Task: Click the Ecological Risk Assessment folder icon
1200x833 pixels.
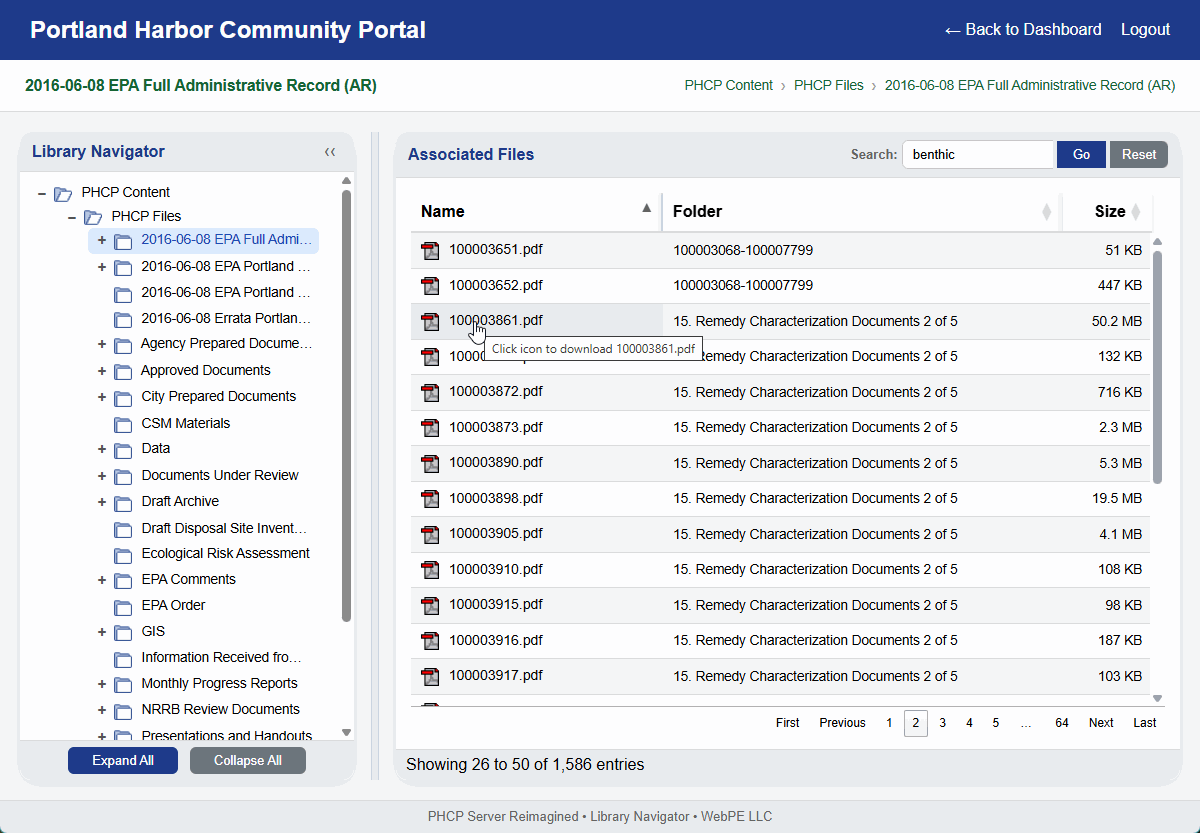Action: tap(123, 554)
